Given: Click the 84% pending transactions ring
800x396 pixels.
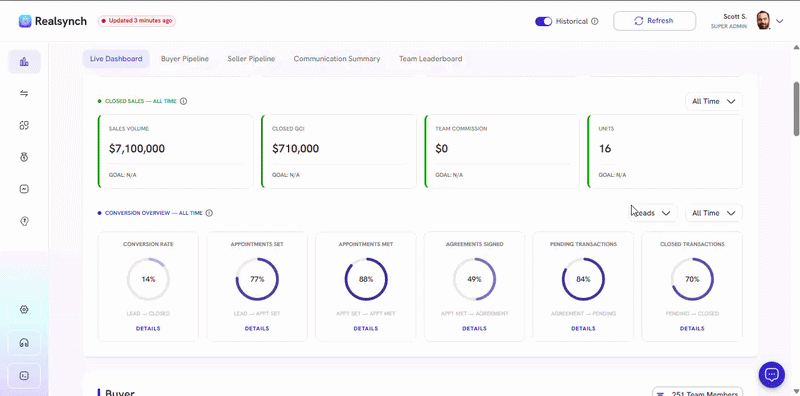Looking at the screenshot, I should pos(583,279).
